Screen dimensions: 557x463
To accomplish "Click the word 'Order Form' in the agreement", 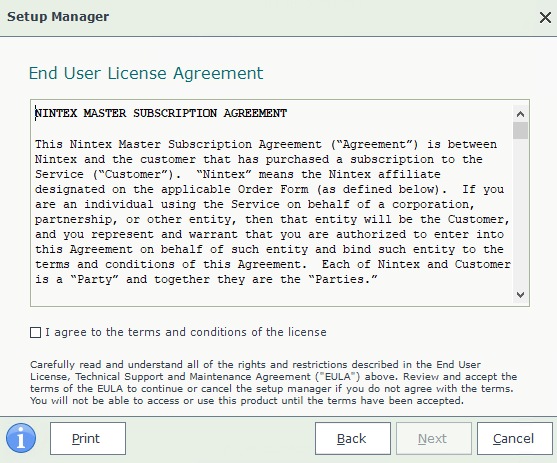I will [273, 189].
